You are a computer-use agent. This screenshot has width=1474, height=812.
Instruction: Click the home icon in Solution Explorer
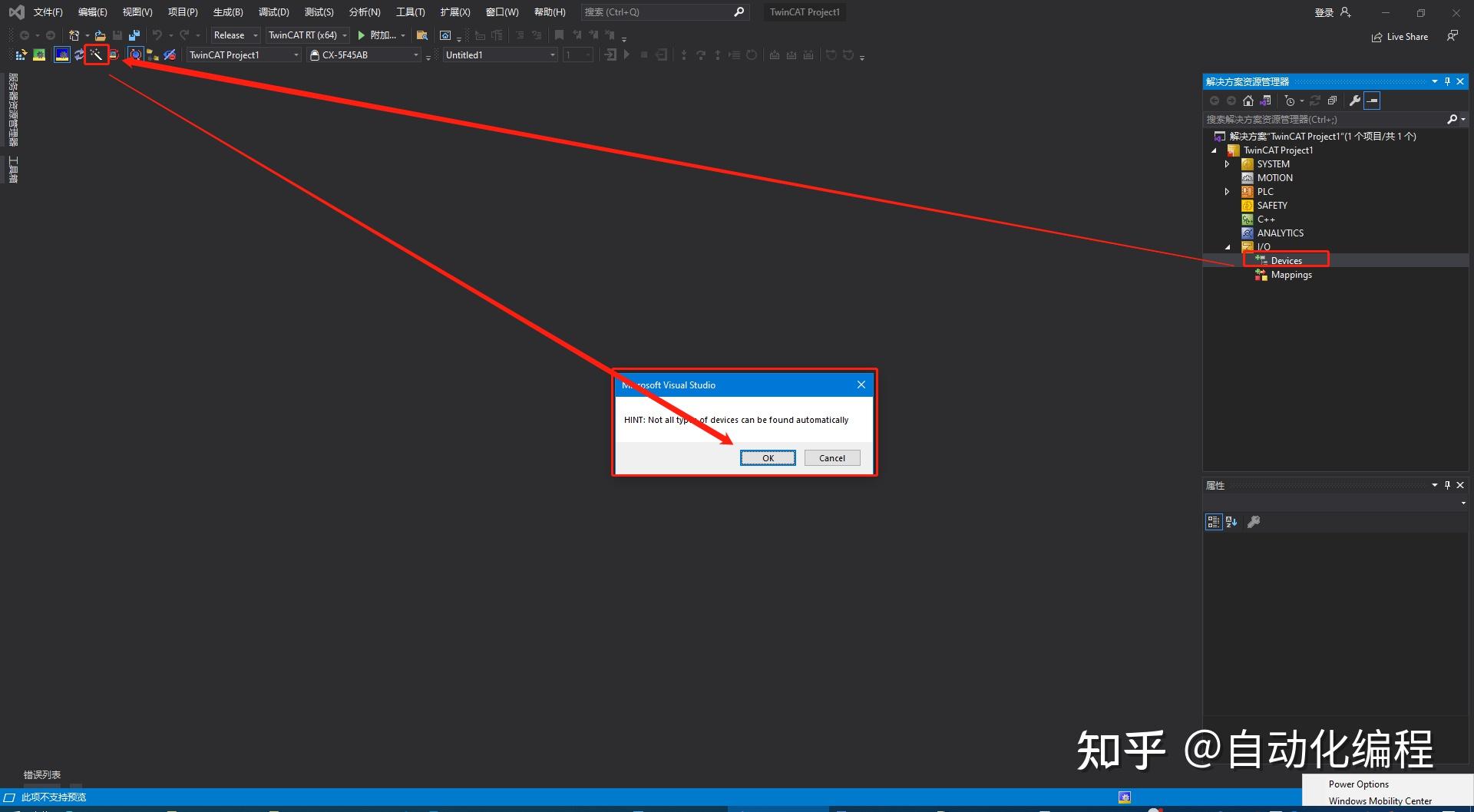pos(1248,101)
